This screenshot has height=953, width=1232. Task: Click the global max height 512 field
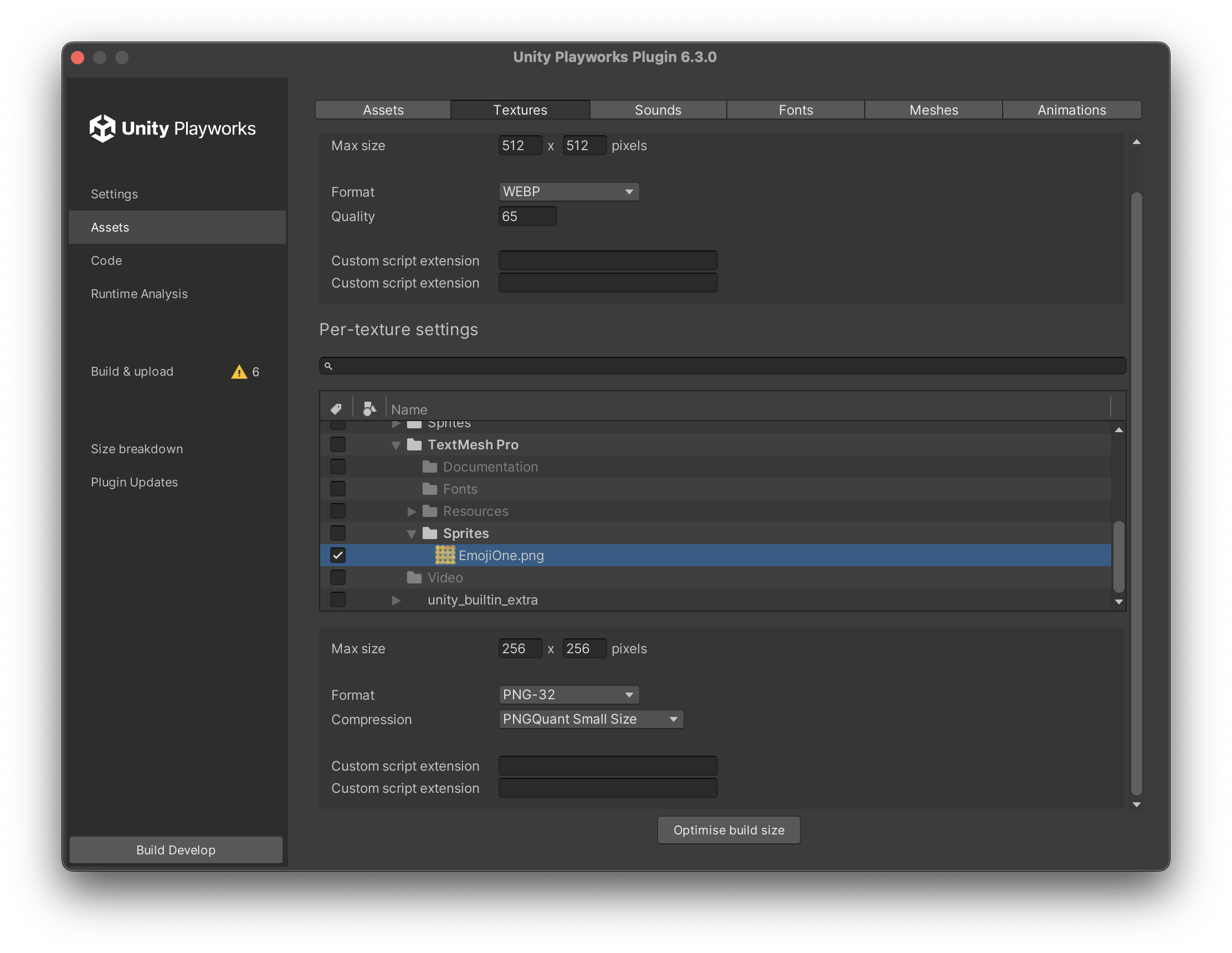point(584,146)
